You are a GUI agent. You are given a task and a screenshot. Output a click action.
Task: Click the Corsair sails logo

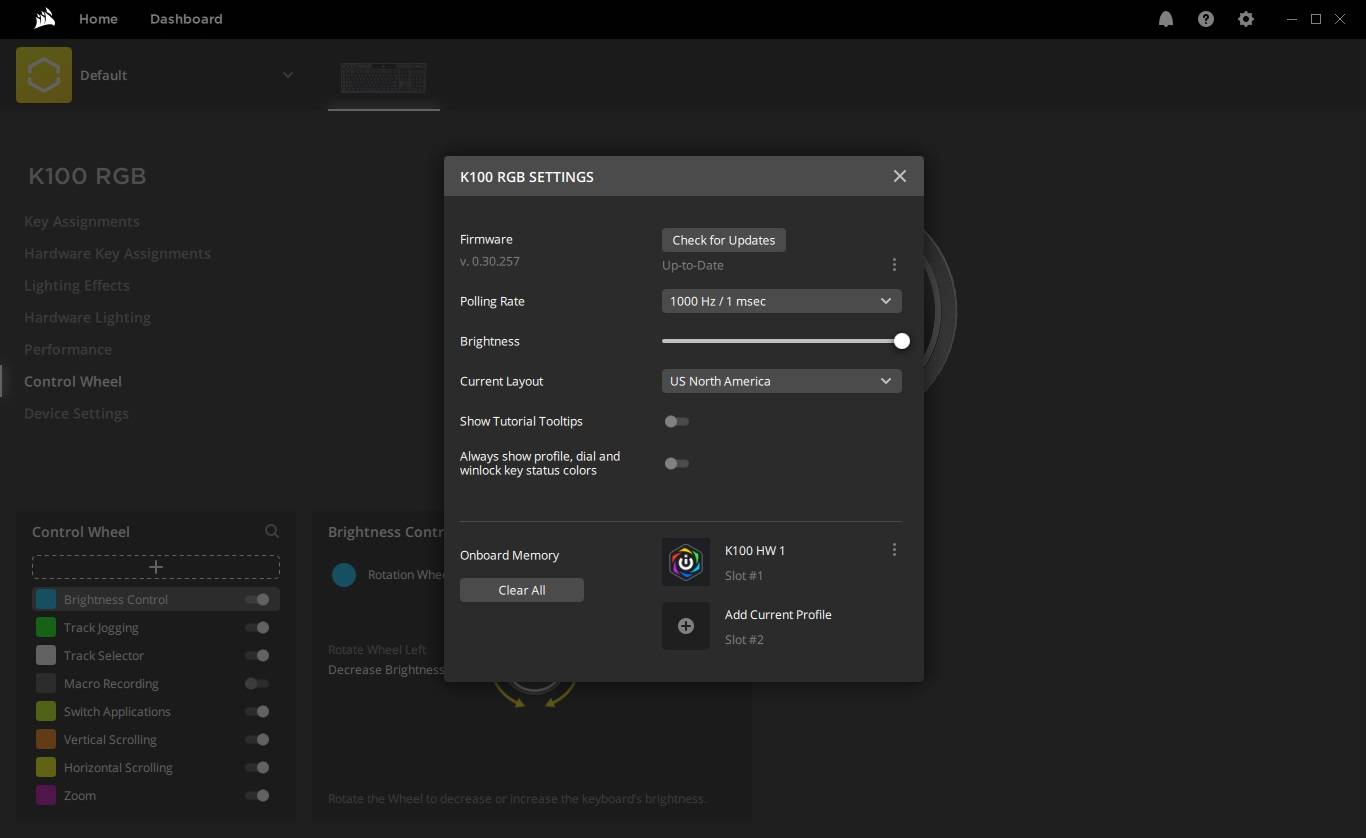[x=44, y=19]
